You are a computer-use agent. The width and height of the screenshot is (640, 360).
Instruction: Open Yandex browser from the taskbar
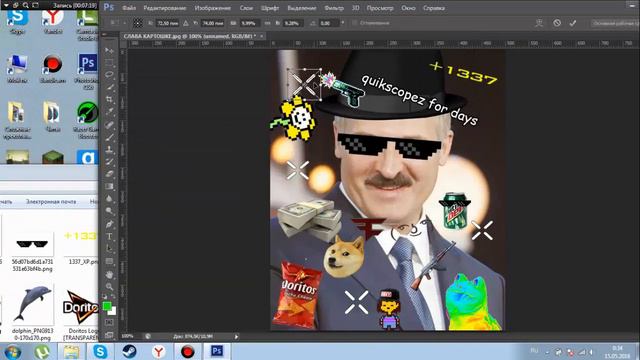tap(159, 351)
